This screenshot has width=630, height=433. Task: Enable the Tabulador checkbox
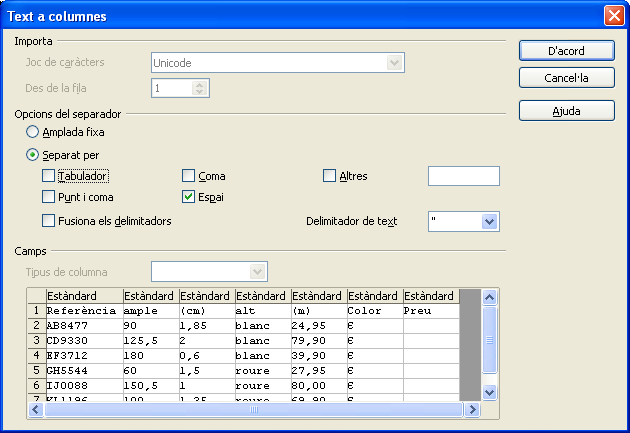coord(49,176)
